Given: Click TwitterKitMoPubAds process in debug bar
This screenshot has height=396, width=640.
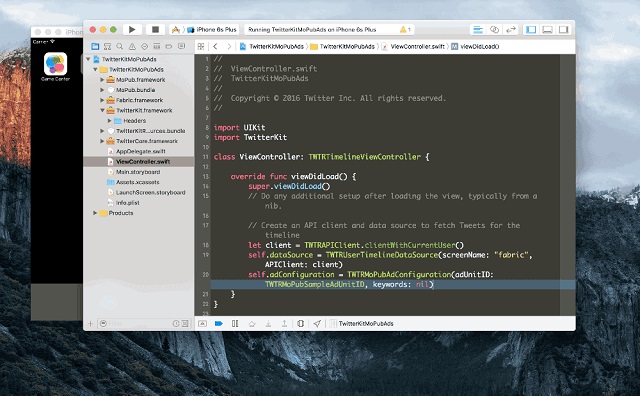Looking at the screenshot, I should 362,324.
